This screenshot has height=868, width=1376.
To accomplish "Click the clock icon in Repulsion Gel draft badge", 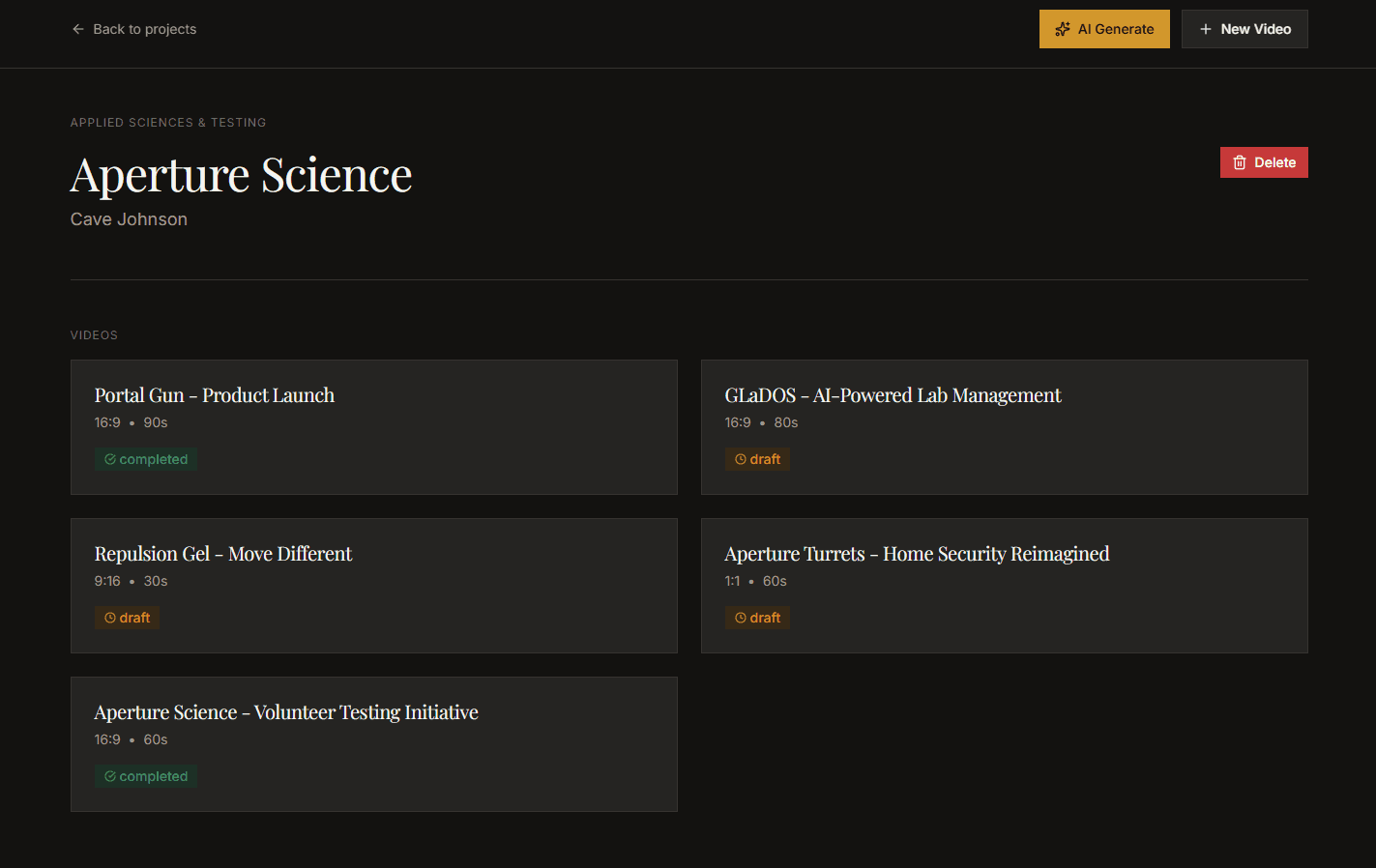I will click(109, 617).
